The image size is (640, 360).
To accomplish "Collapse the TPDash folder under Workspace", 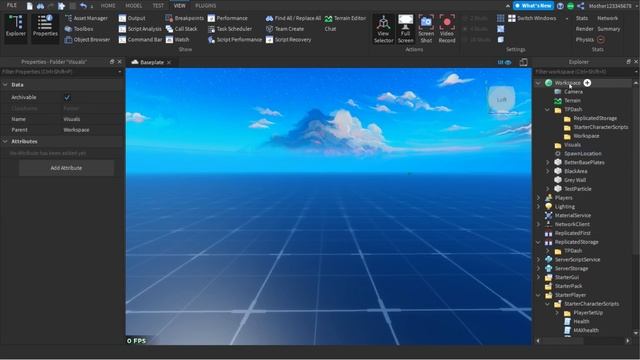I will [547, 109].
